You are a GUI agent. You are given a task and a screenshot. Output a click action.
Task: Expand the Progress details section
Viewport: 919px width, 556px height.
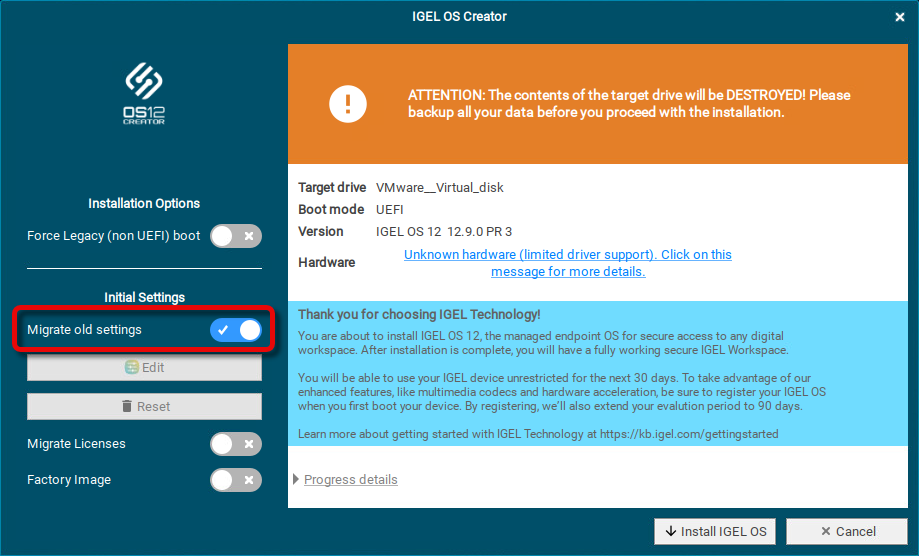(x=345, y=479)
